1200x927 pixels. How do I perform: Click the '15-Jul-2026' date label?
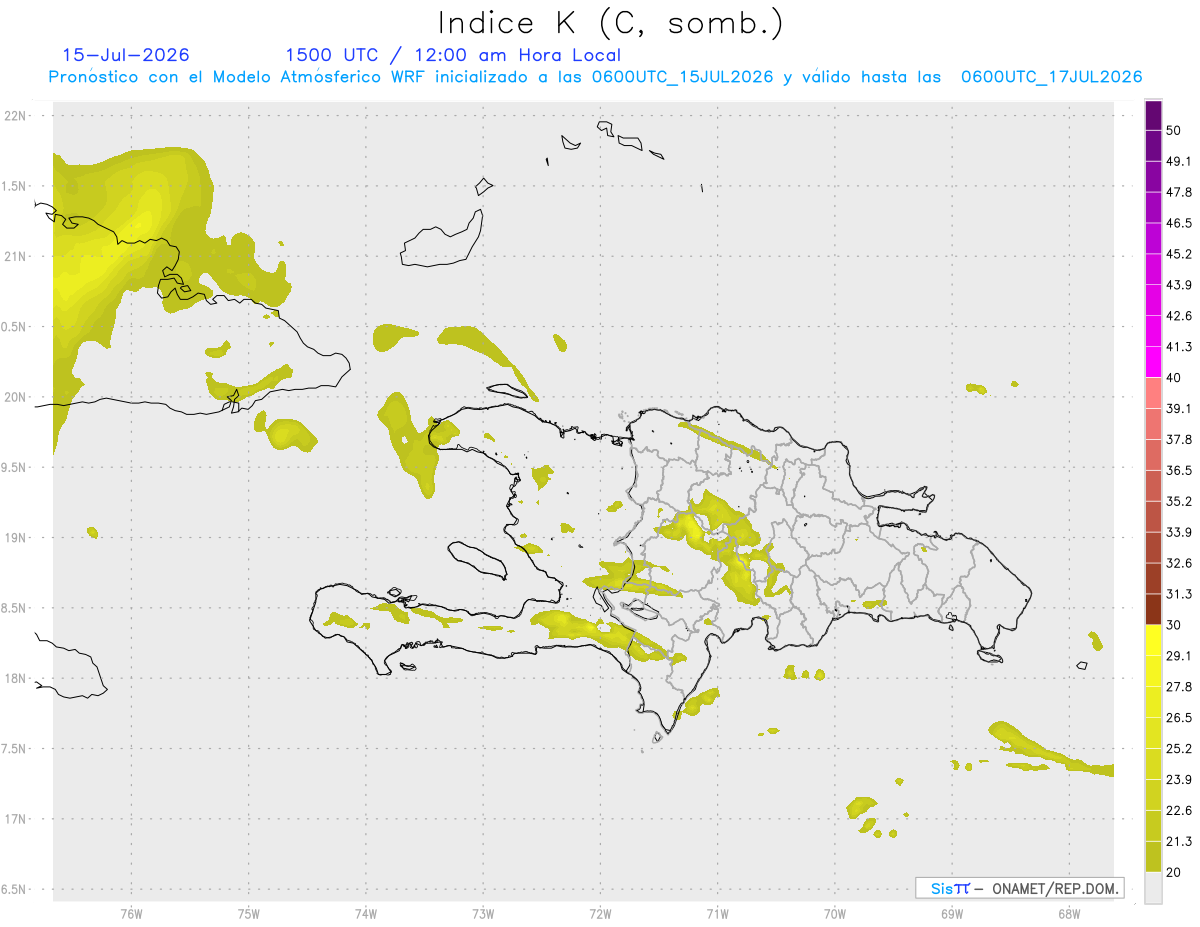(x=126, y=55)
